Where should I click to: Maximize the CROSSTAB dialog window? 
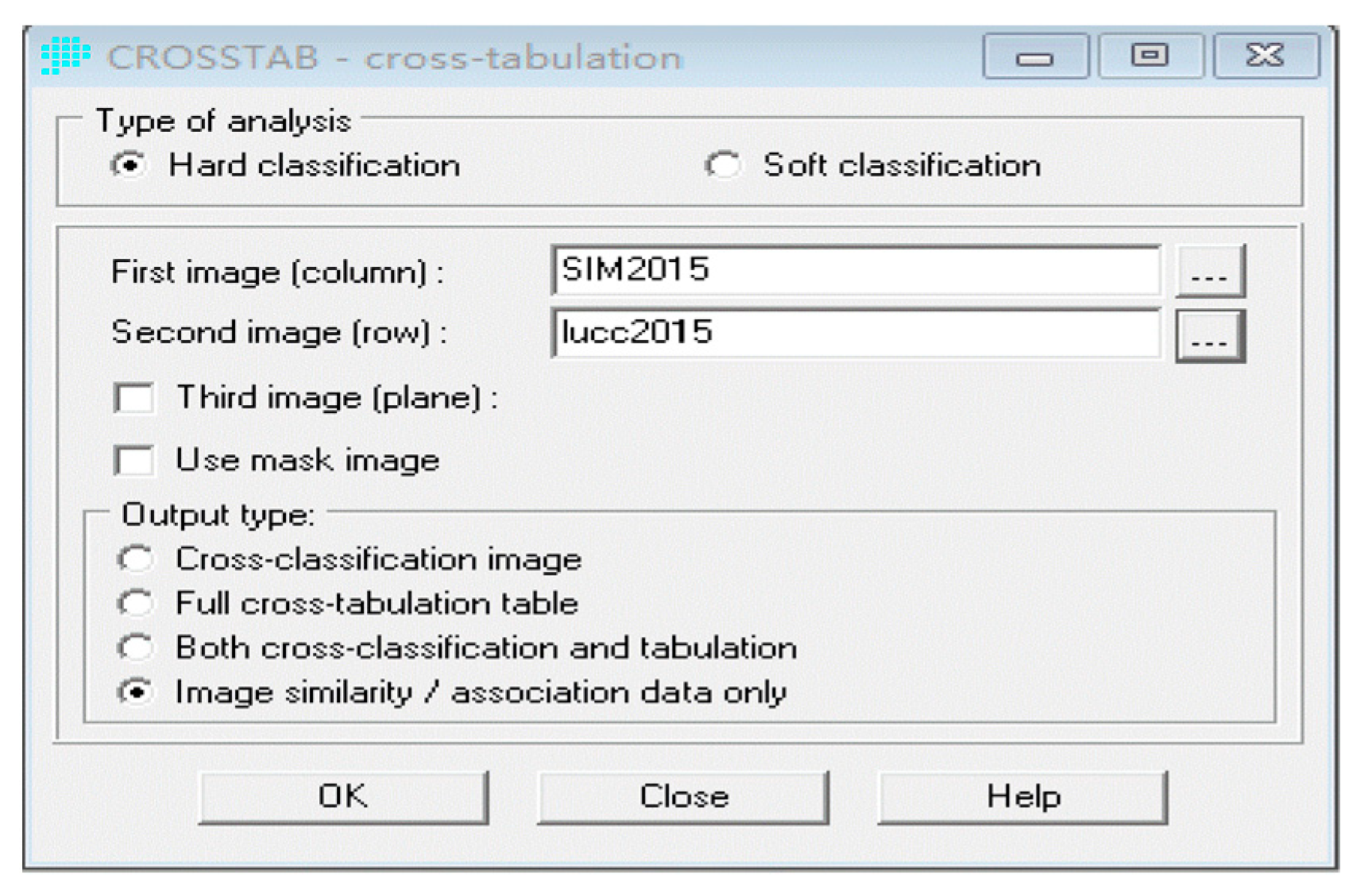click(1150, 56)
